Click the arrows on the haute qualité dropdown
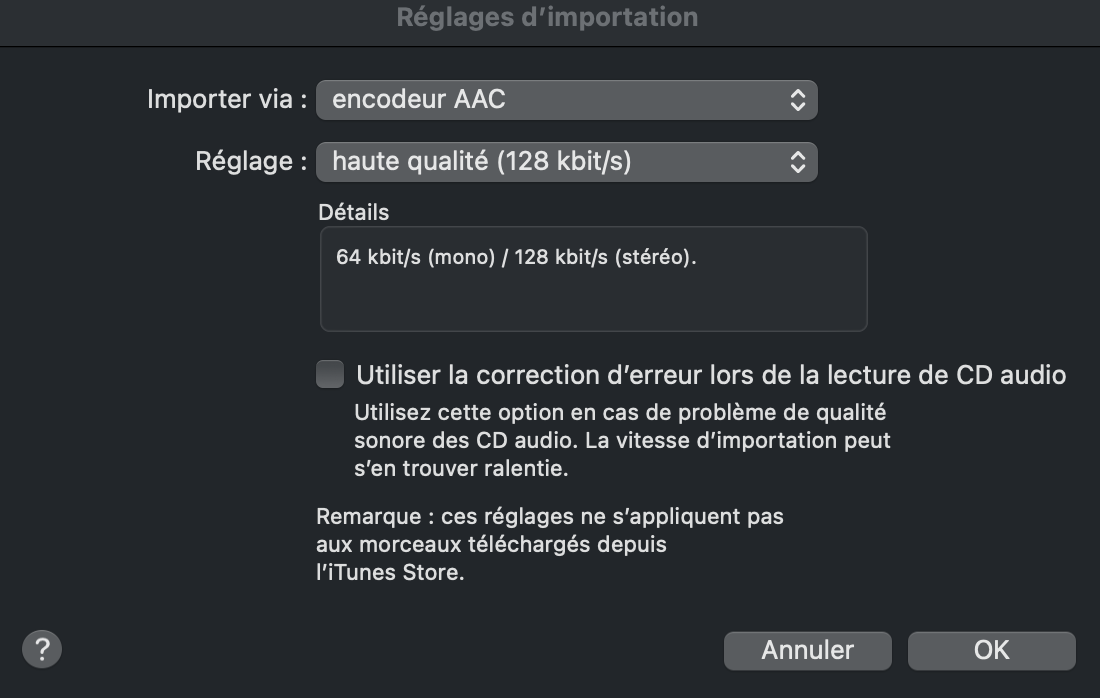 click(x=797, y=162)
